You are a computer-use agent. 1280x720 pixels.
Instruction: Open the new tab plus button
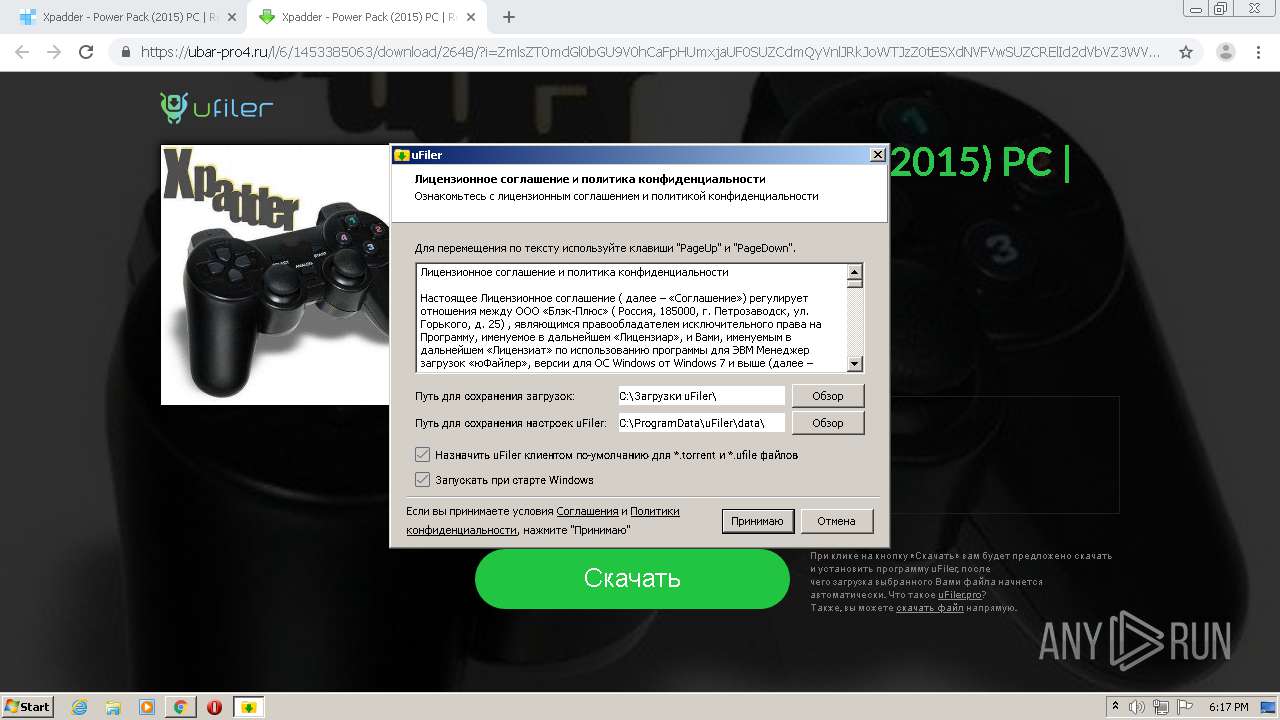(x=509, y=17)
